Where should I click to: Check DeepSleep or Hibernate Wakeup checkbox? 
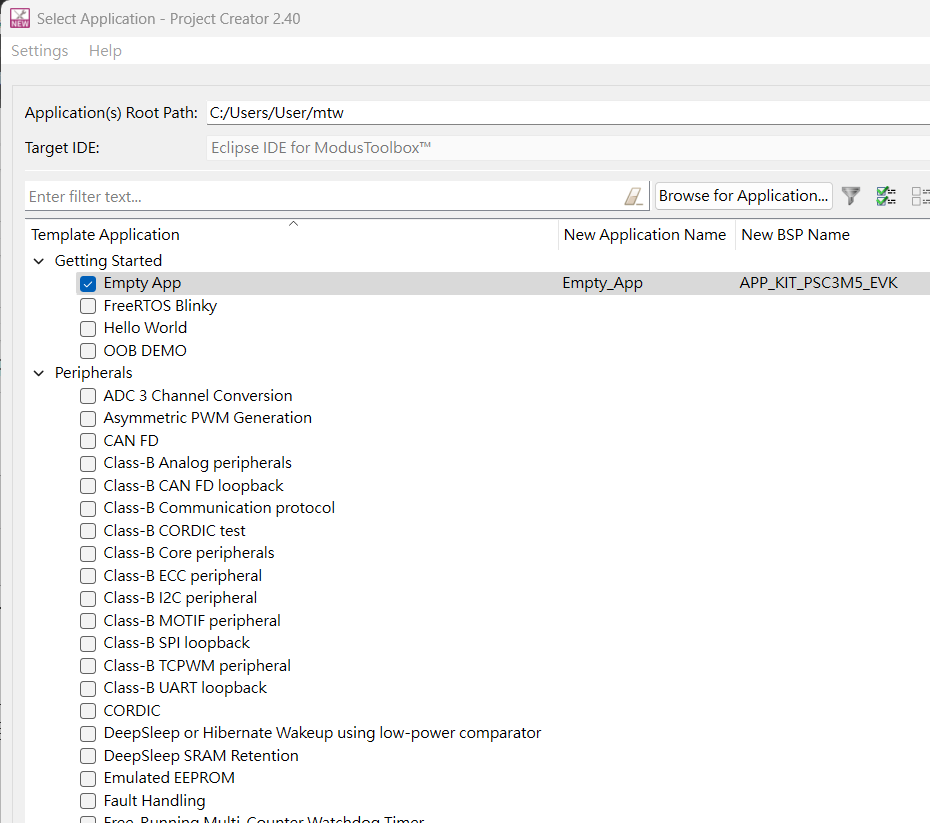[88, 734]
